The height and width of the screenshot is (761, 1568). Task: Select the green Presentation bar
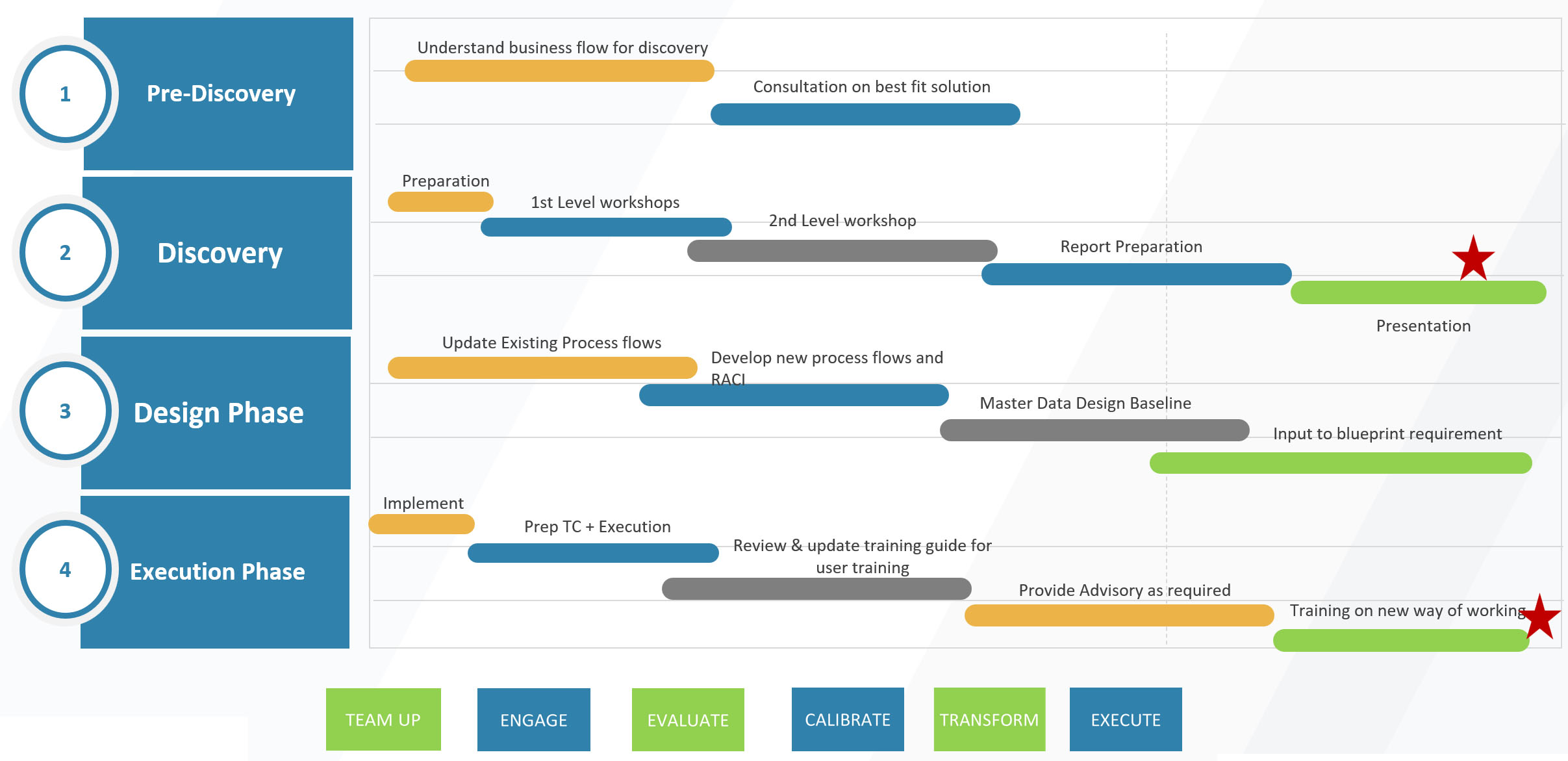point(1419,292)
